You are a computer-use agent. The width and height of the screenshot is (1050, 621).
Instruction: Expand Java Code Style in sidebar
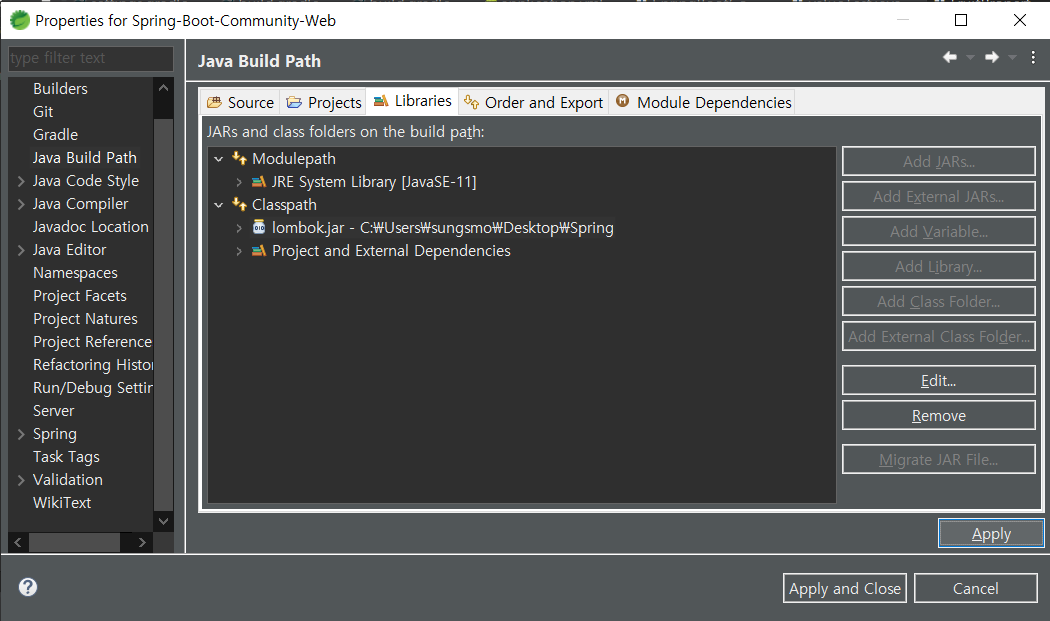[21, 181]
